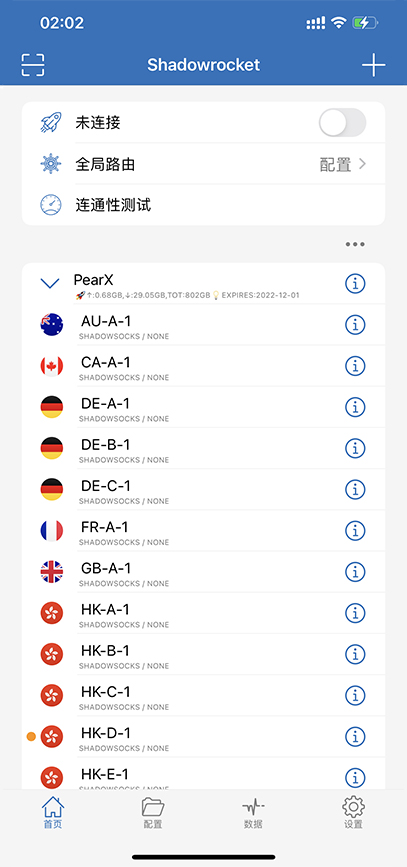Image resolution: width=407 pixels, height=867 pixels.
Task: Collapse the PearX server group
Action: (50, 284)
